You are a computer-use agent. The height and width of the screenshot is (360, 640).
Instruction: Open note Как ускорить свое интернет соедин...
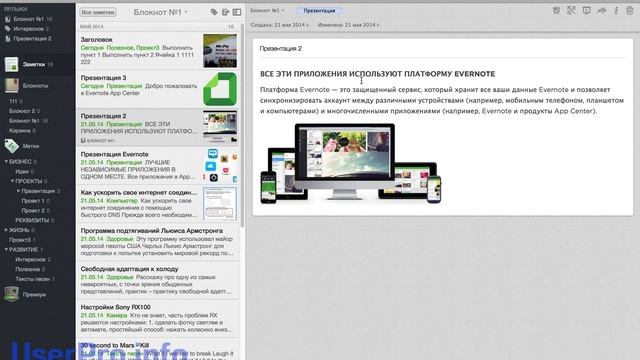click(x=158, y=203)
